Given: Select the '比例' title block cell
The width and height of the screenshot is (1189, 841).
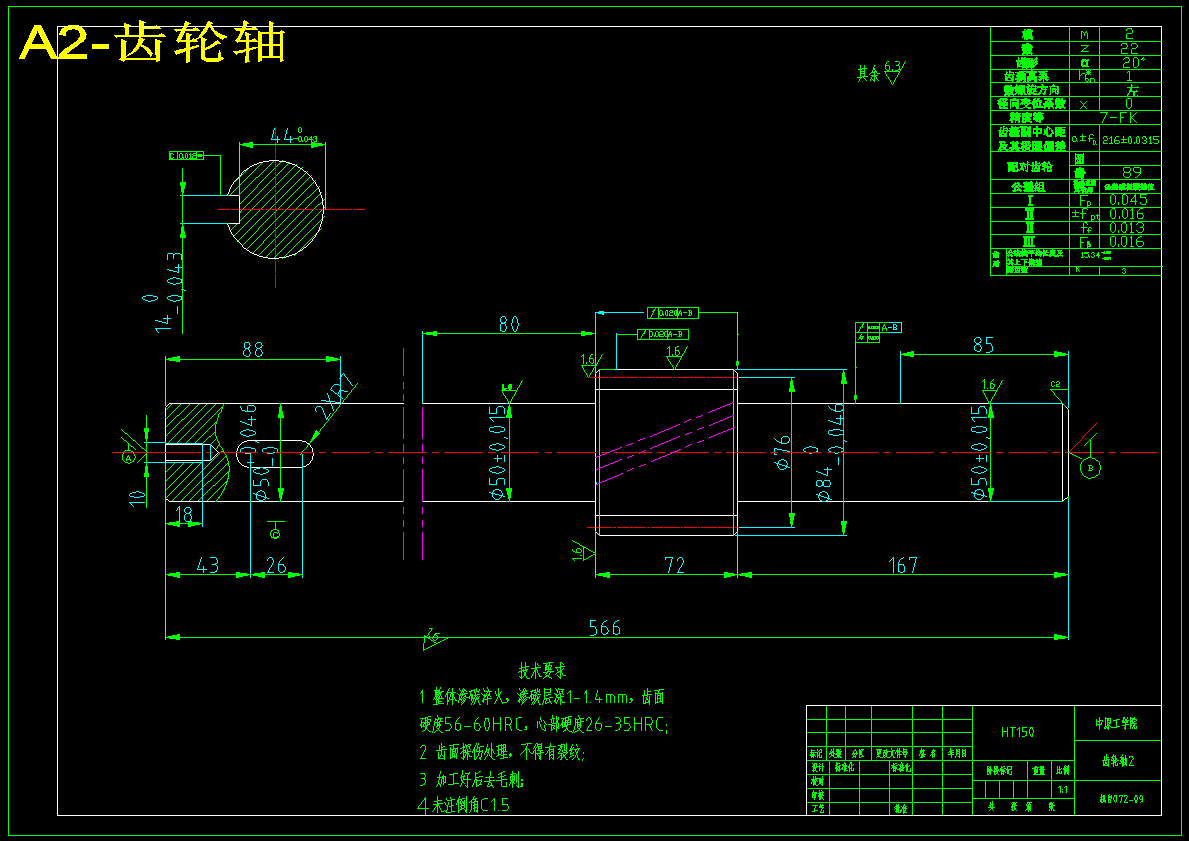Looking at the screenshot, I should click(x=1063, y=770).
